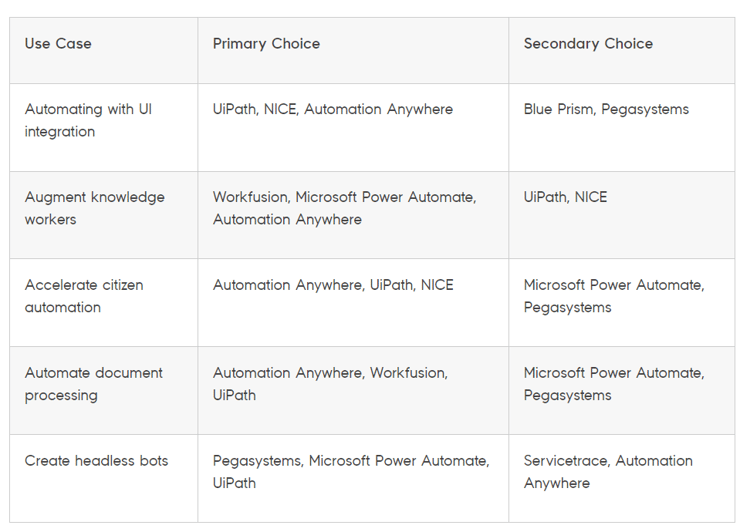The height and width of the screenshot is (532, 750).
Task: Click the Primary Choice column header
Action: click(x=353, y=51)
